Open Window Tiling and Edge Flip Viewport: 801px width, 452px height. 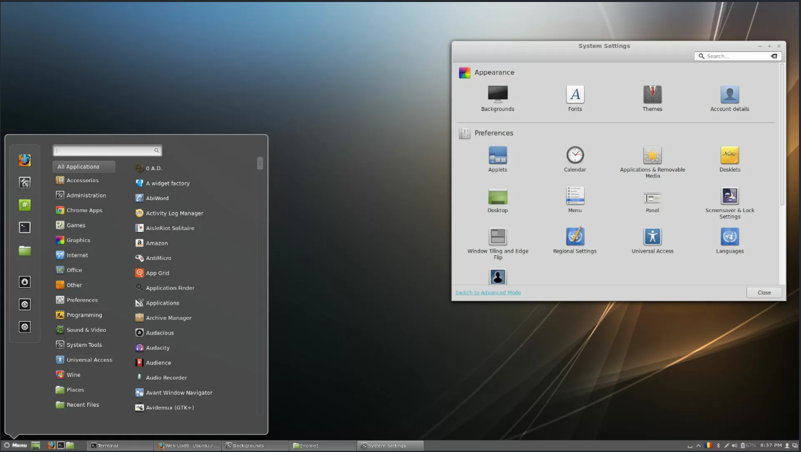click(x=497, y=238)
